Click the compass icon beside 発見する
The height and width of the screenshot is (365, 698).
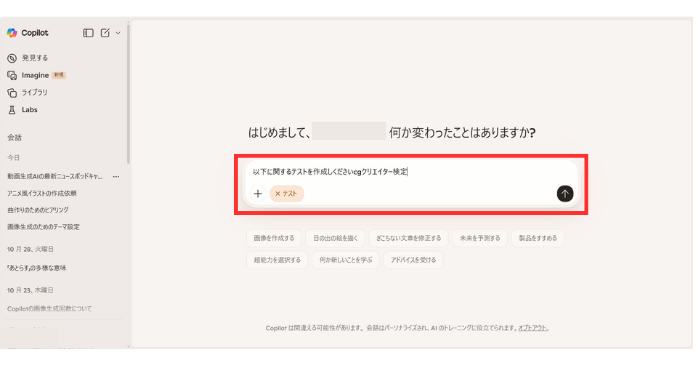point(12,58)
